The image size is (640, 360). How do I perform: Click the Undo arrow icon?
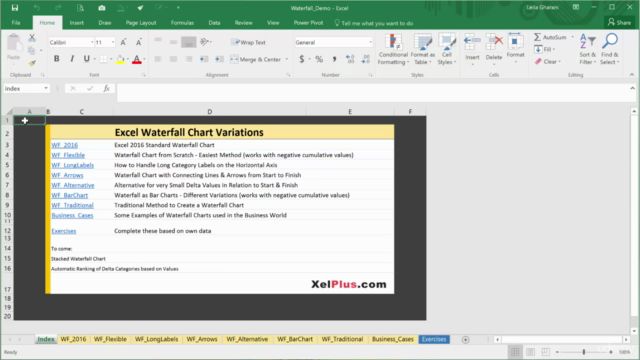point(36,8)
